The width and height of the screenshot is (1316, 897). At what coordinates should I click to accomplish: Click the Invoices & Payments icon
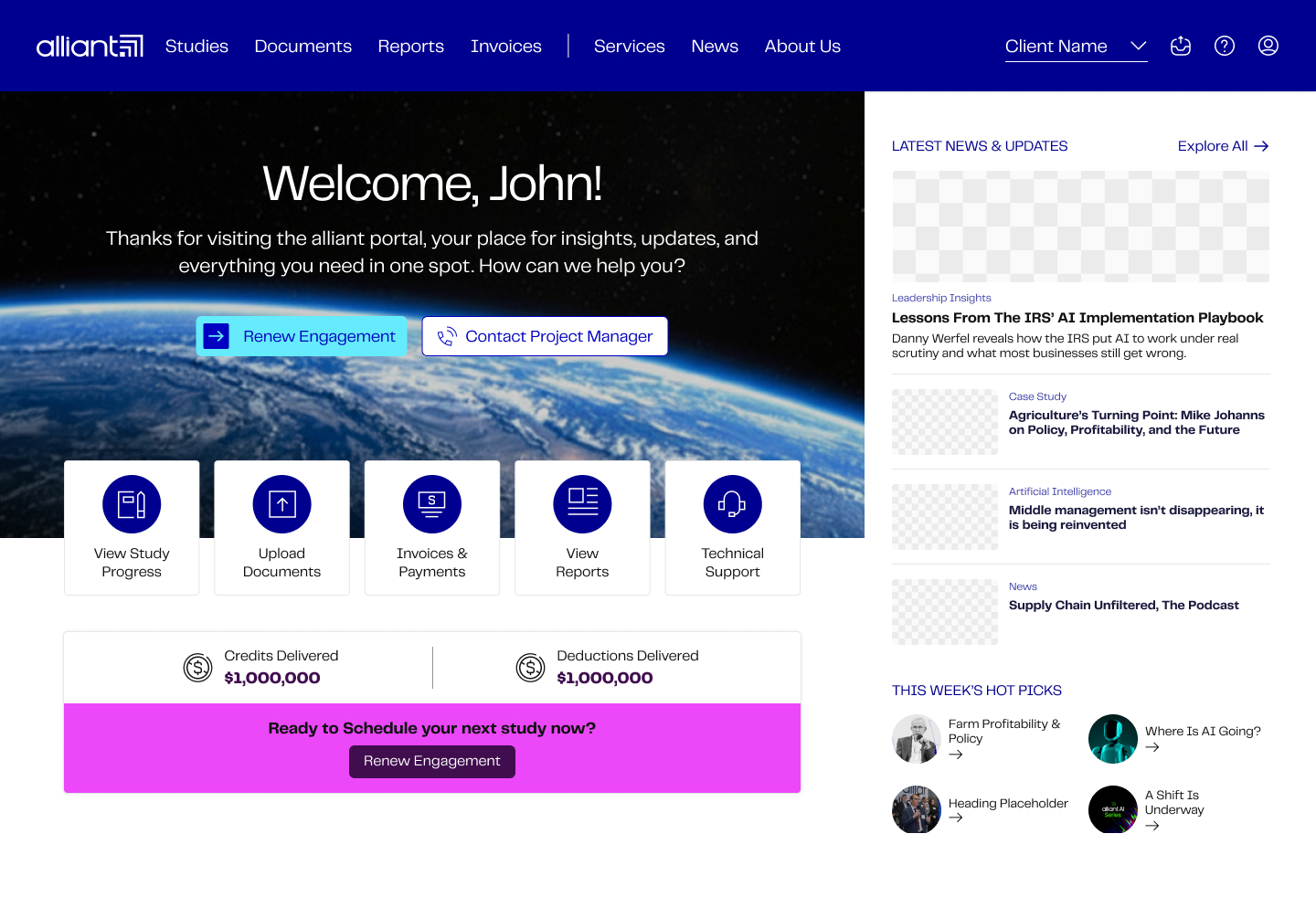432,504
